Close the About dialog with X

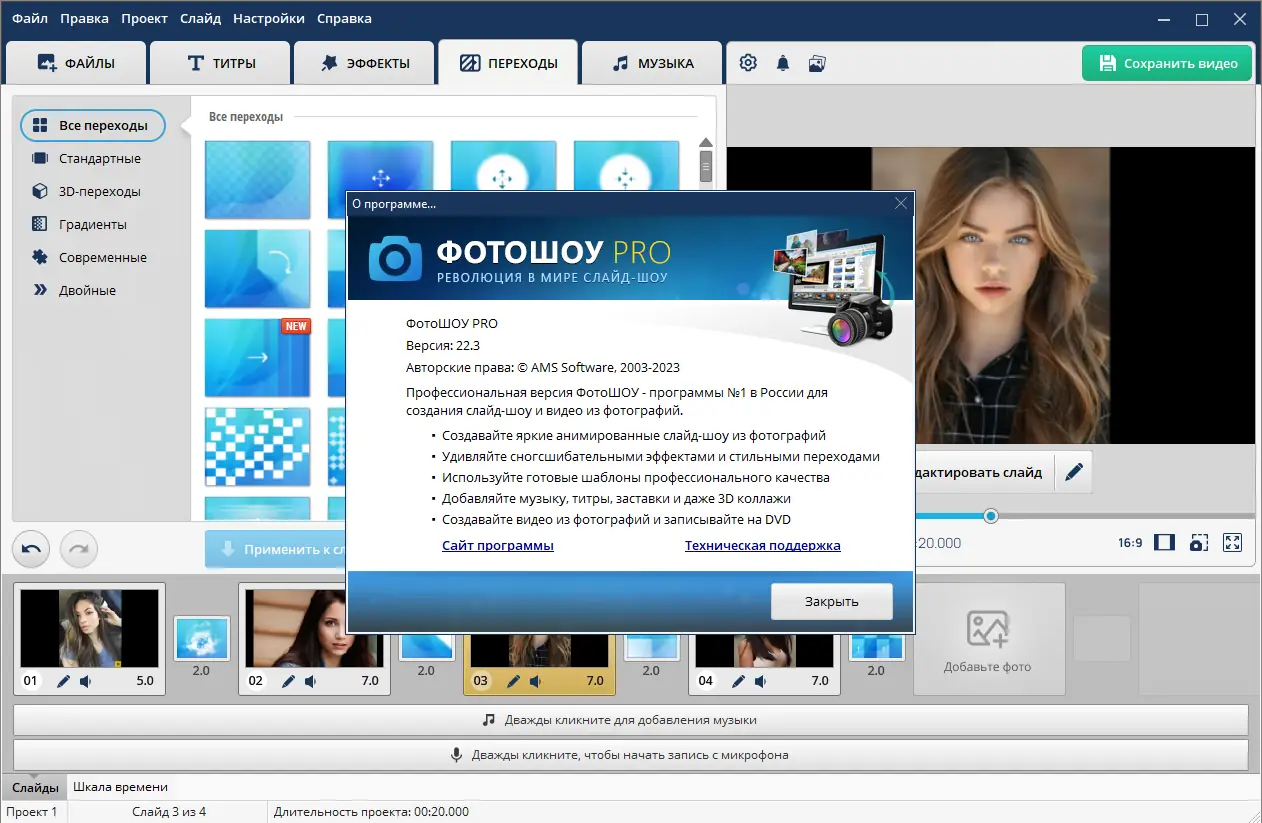(901, 203)
